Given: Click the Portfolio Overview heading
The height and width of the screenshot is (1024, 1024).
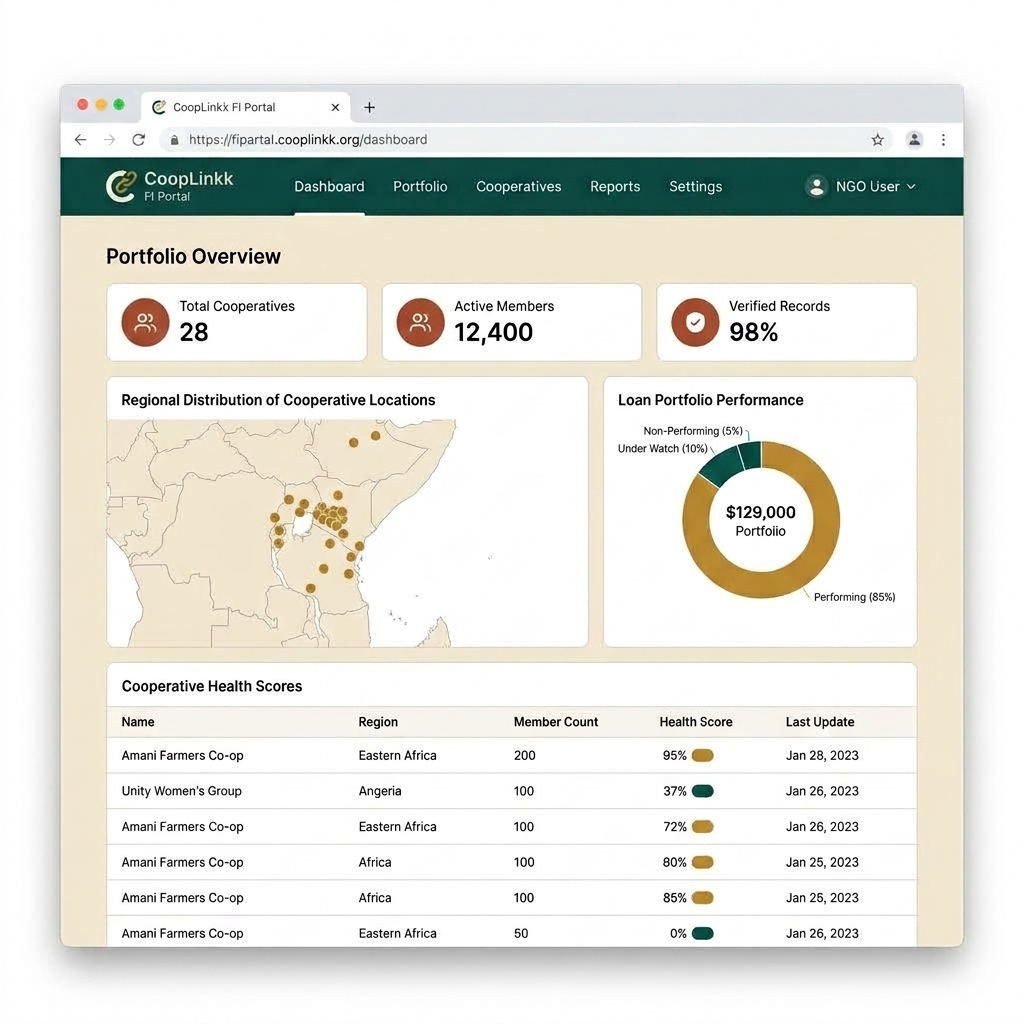Looking at the screenshot, I should click(x=193, y=257).
